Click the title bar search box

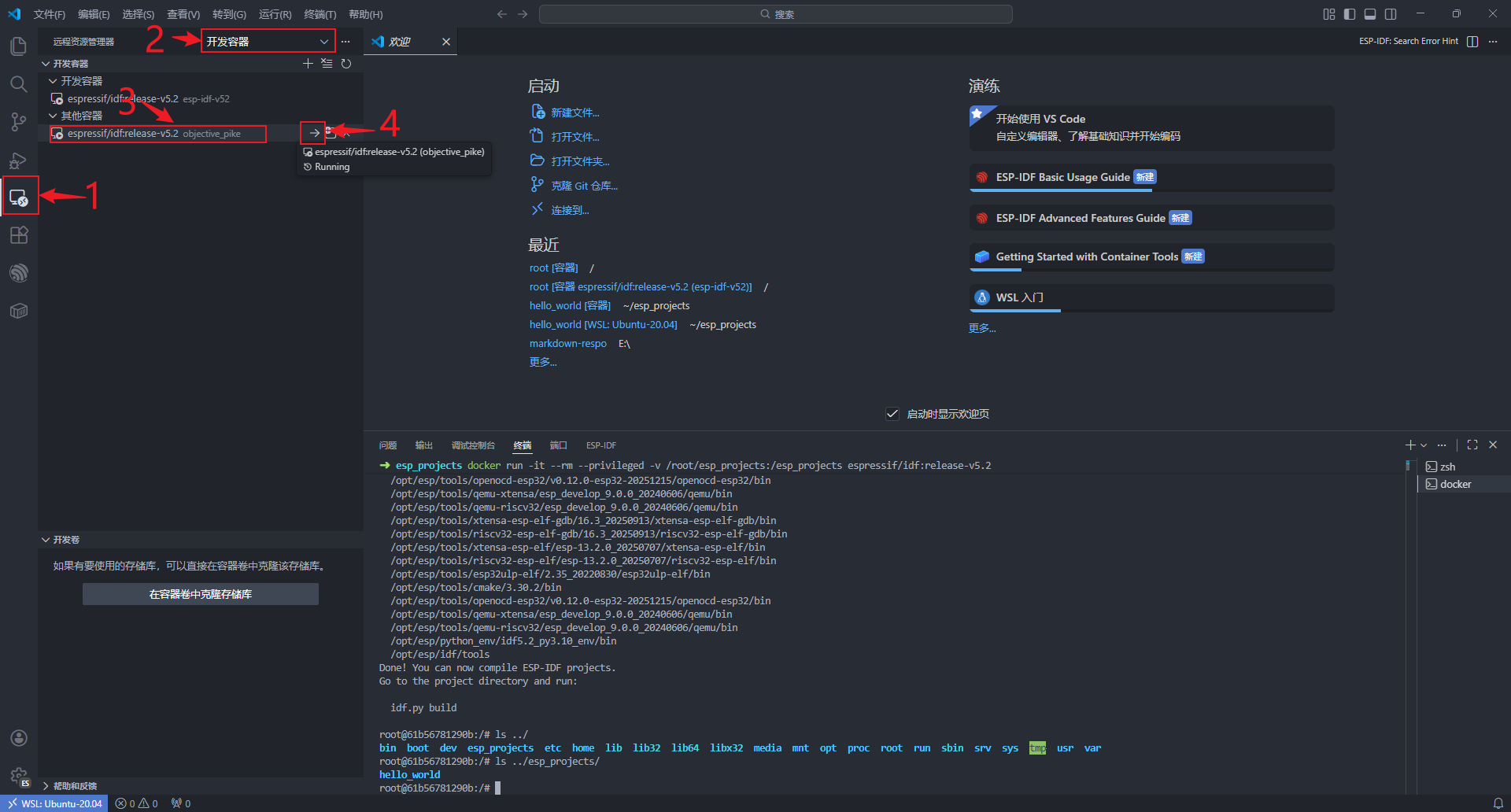775,14
